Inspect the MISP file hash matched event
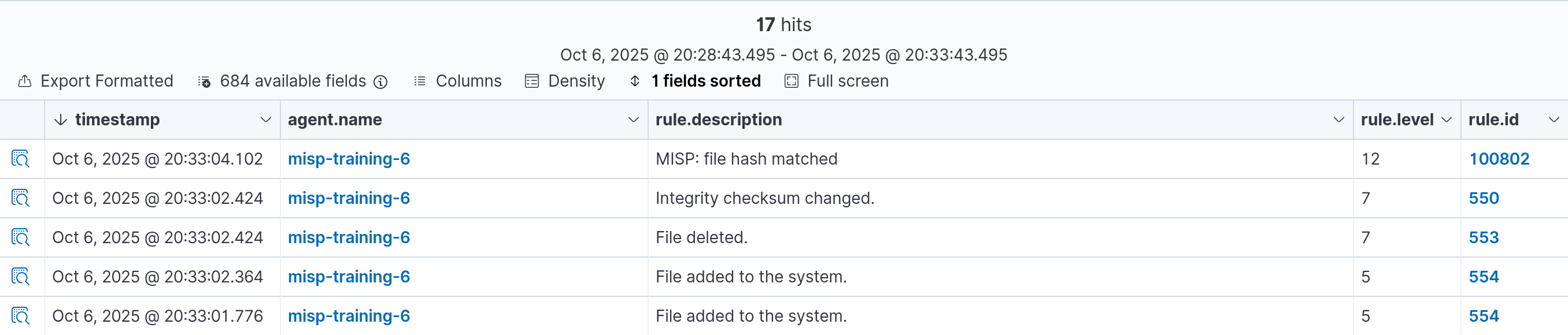The width and height of the screenshot is (1568, 335). [20, 159]
